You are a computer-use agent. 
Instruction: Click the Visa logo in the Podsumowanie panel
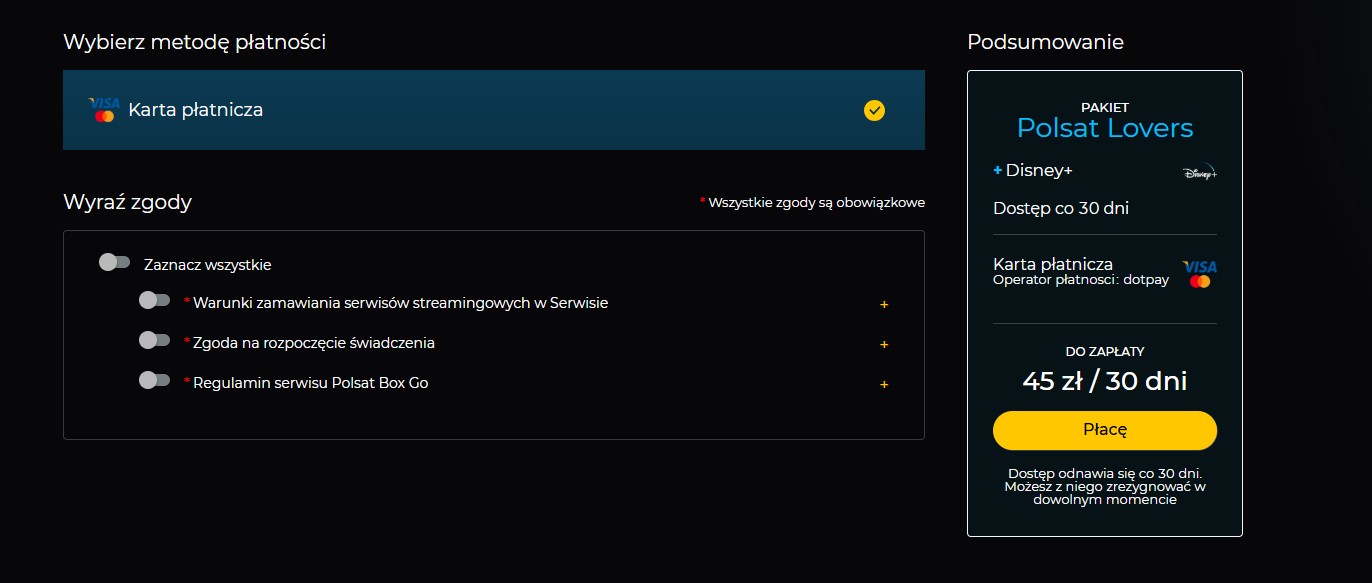1198,267
